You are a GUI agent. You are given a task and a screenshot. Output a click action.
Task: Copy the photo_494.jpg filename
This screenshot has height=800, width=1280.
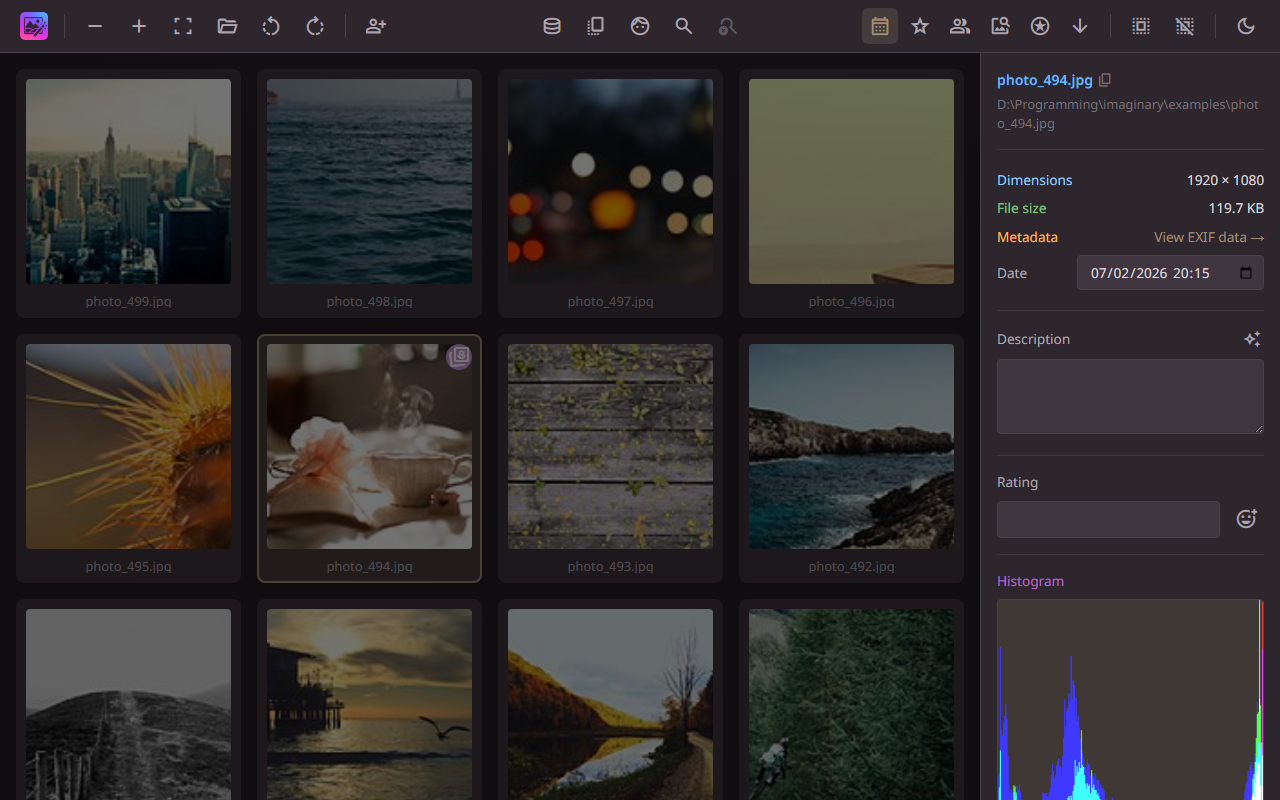click(x=1104, y=79)
